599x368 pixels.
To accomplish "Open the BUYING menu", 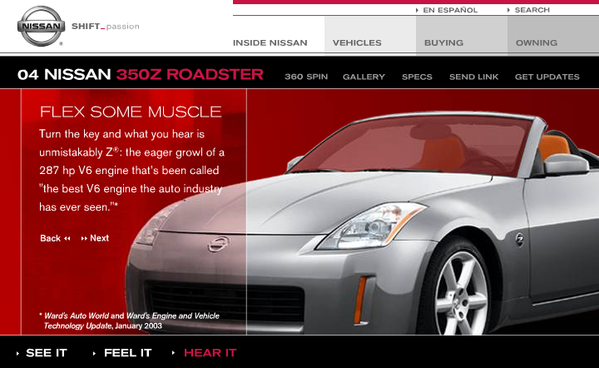I will coord(444,43).
